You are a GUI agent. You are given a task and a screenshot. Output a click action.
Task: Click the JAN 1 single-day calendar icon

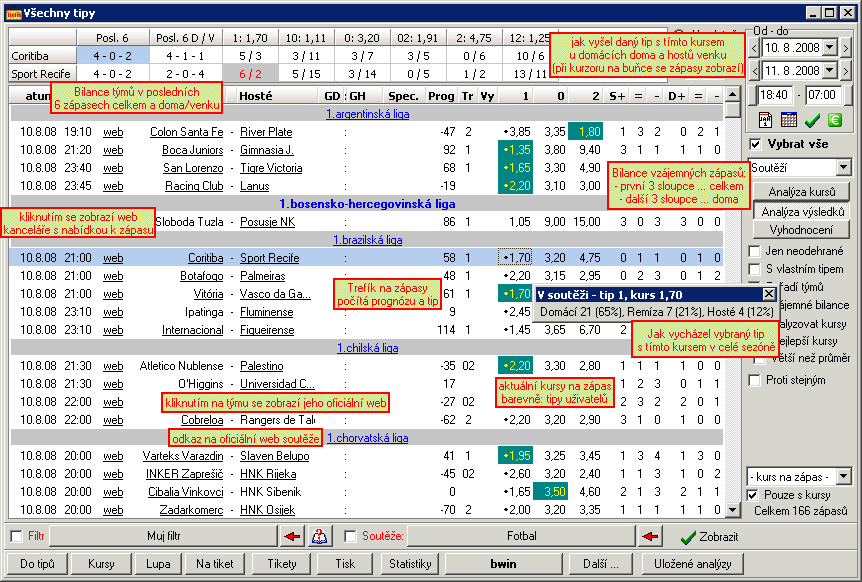765,119
